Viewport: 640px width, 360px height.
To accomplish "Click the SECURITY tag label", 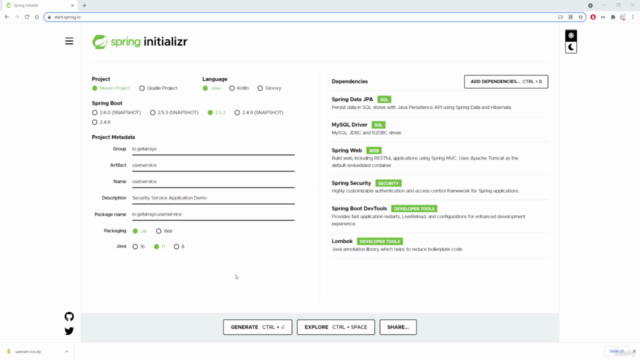I will click(x=389, y=183).
